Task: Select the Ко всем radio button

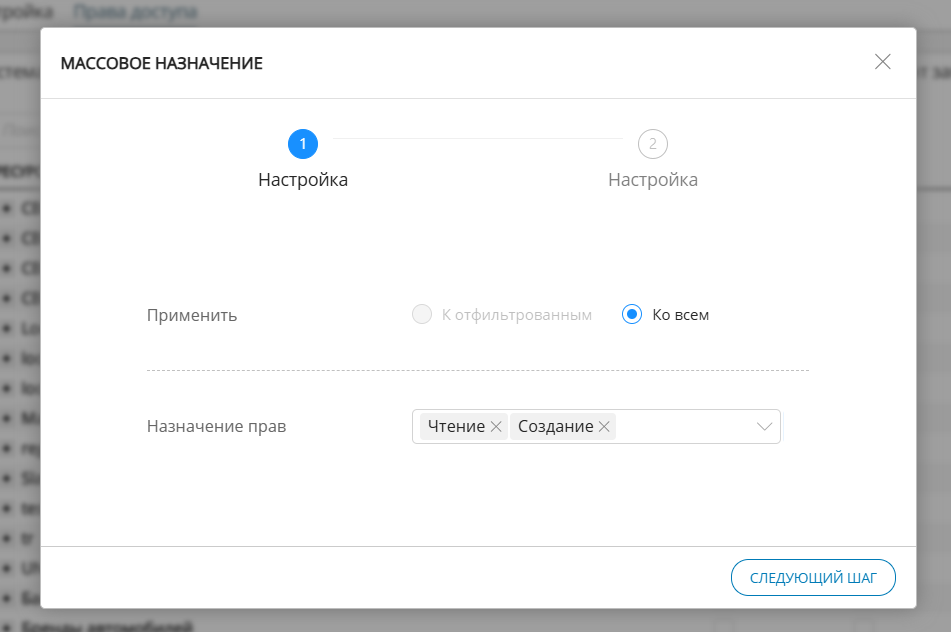Action: click(x=631, y=314)
